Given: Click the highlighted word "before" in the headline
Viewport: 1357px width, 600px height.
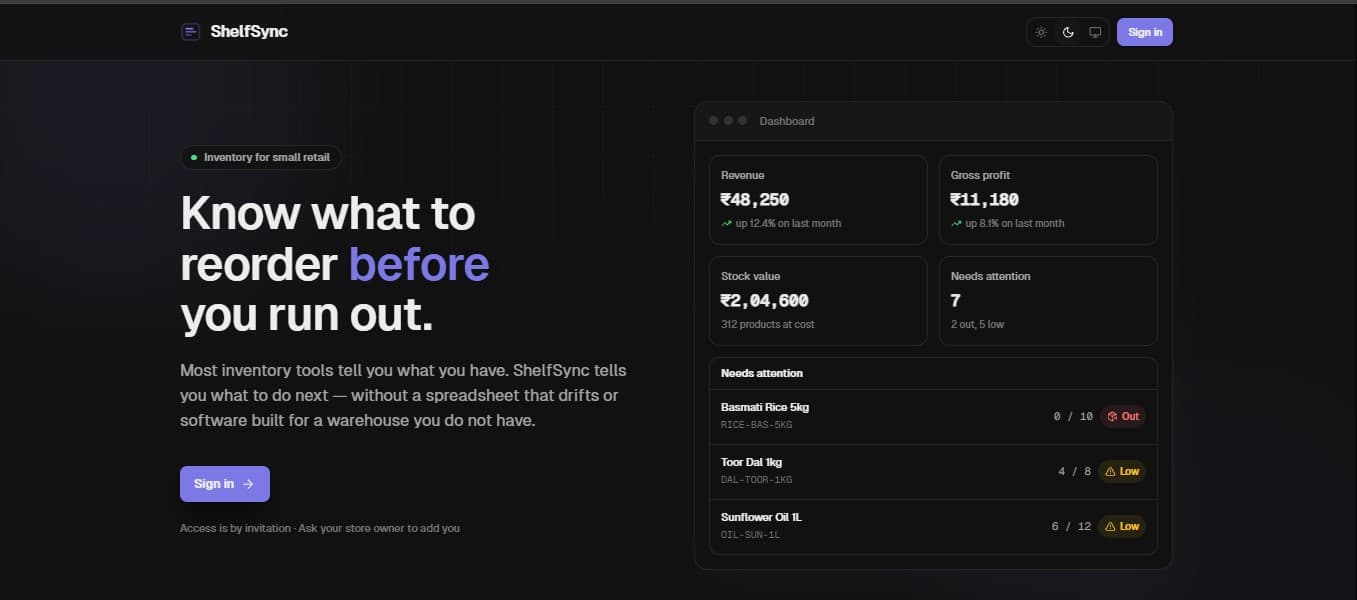Looking at the screenshot, I should (419, 265).
